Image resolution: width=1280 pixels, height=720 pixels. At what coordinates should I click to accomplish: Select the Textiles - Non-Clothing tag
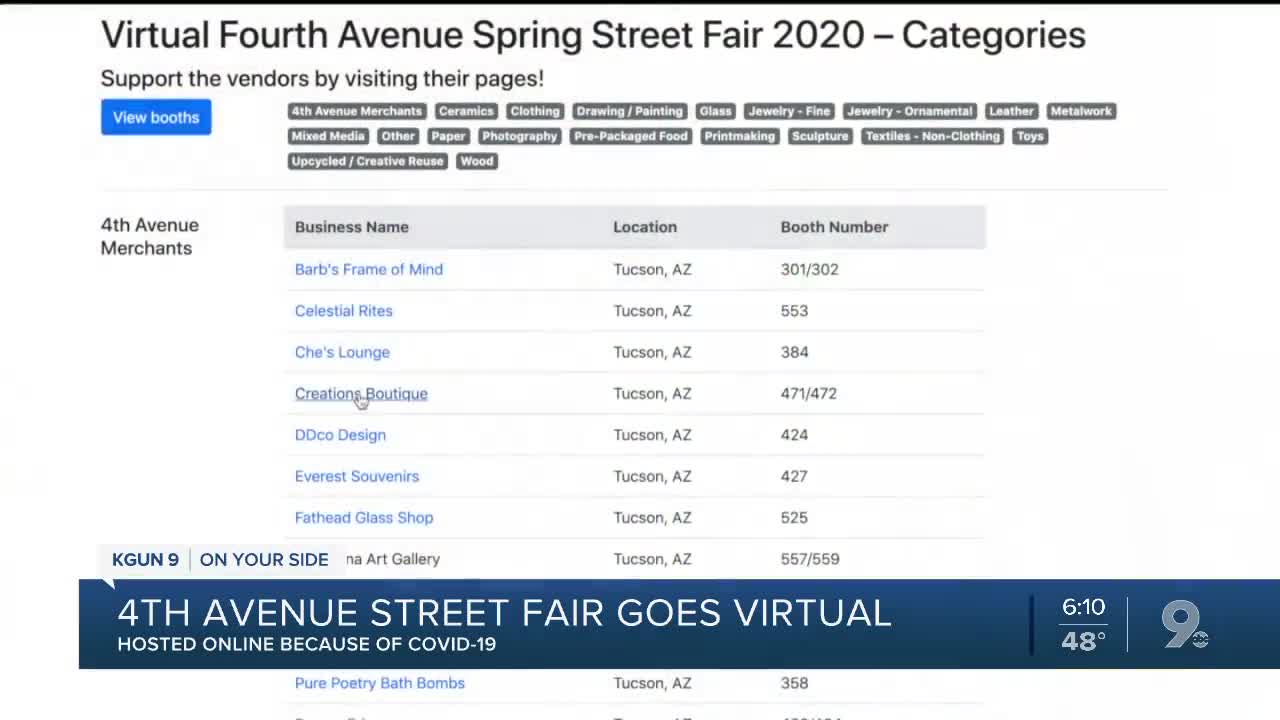click(x=933, y=136)
